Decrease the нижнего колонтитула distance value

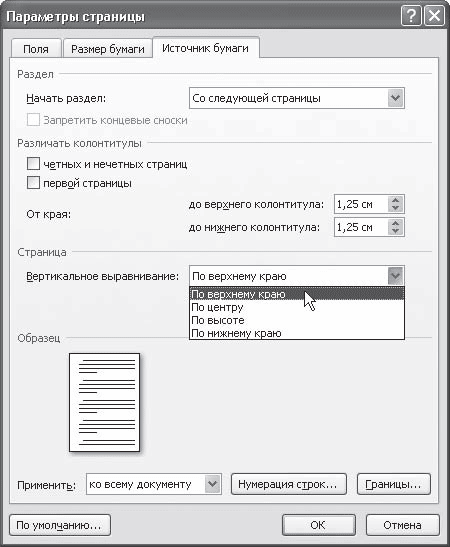click(x=395, y=231)
